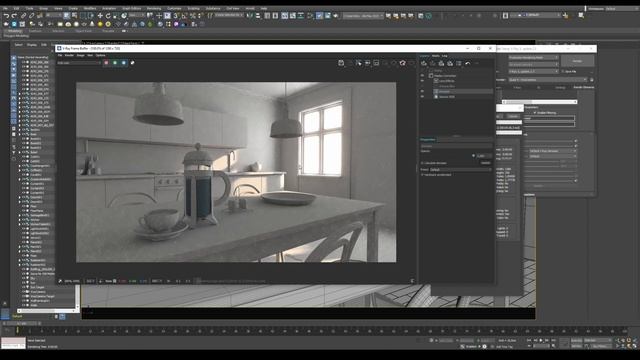The width and height of the screenshot is (640, 360).
Task: Switch to the Settings tab in Render Setup
Action: [x=560, y=87]
